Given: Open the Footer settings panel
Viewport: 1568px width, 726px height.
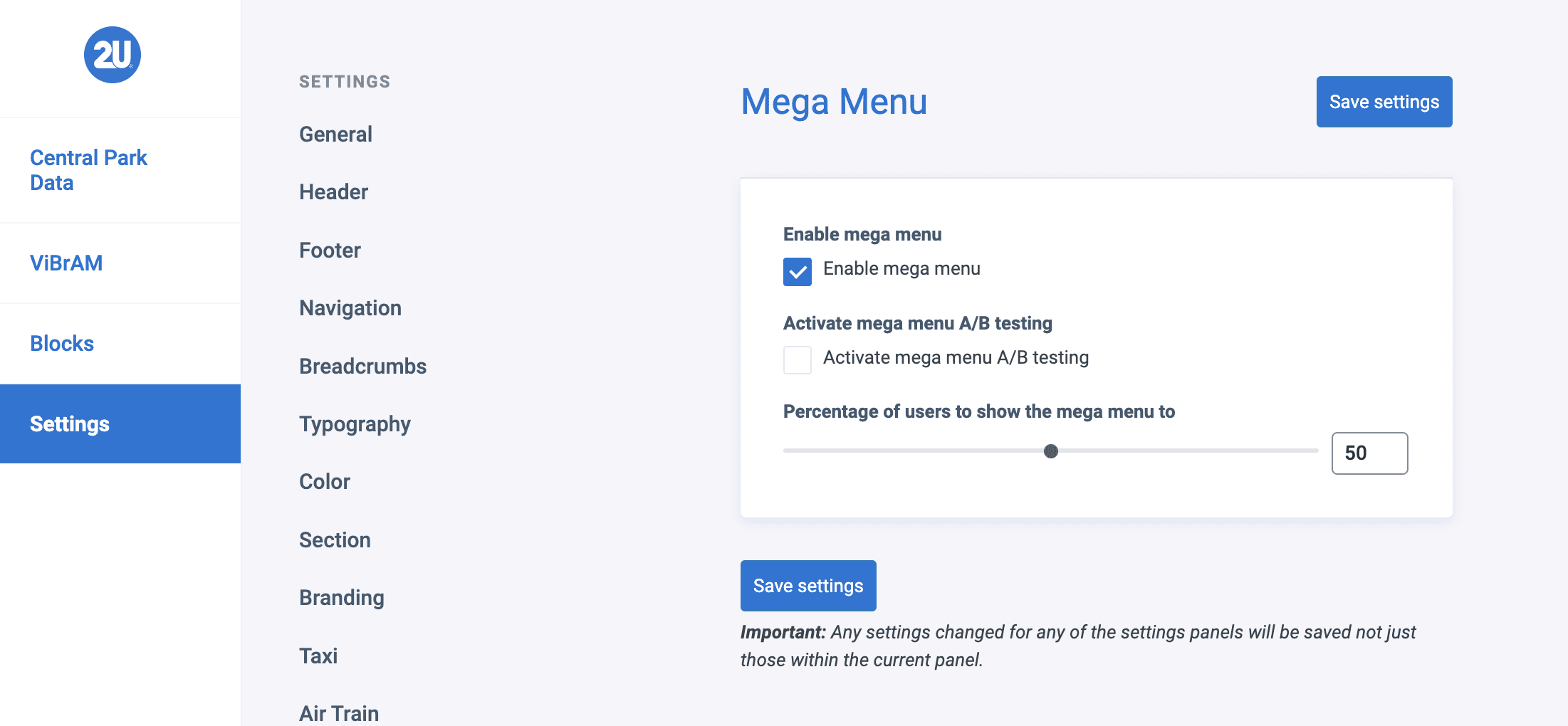Looking at the screenshot, I should pyautogui.click(x=330, y=251).
